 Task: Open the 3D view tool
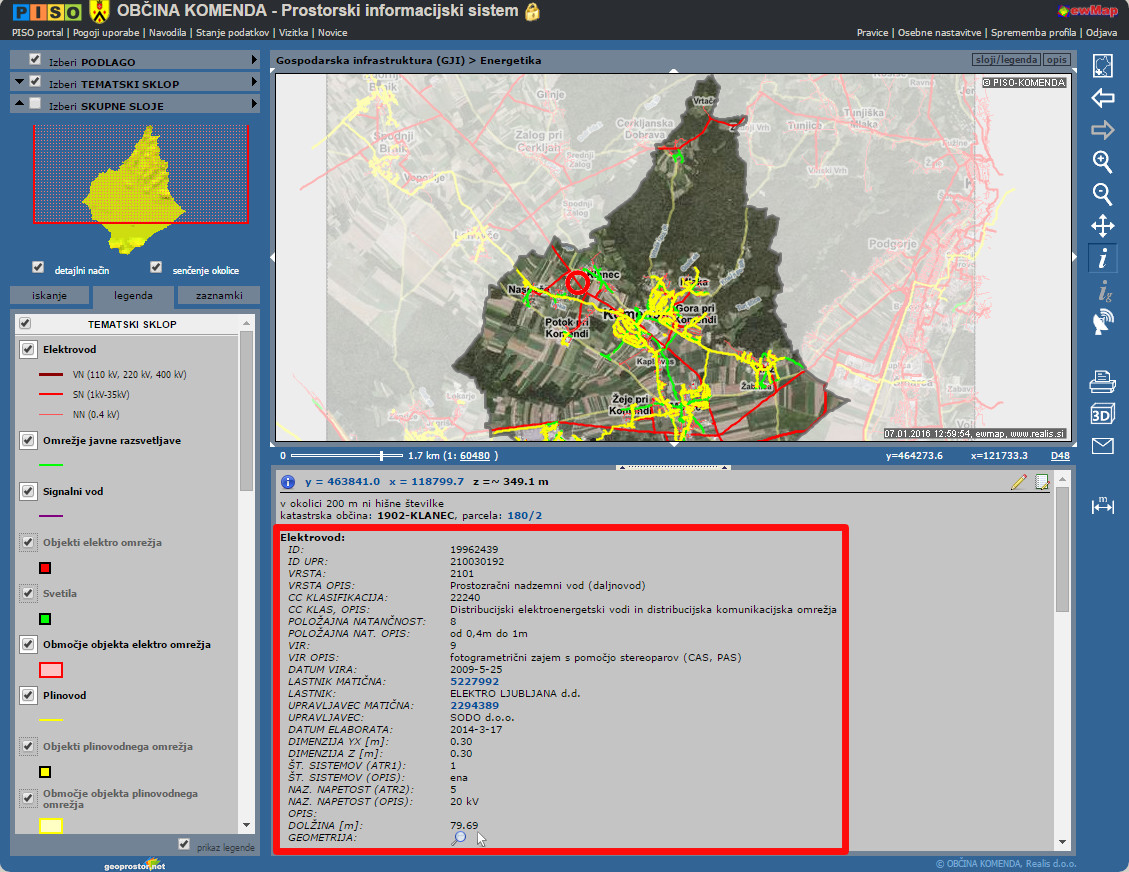[x=1102, y=414]
